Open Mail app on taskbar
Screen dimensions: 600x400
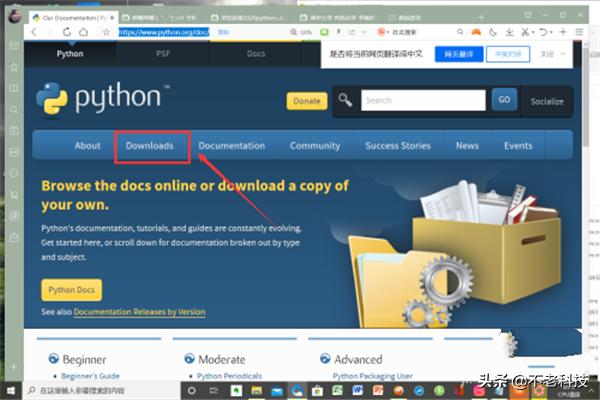277,391
